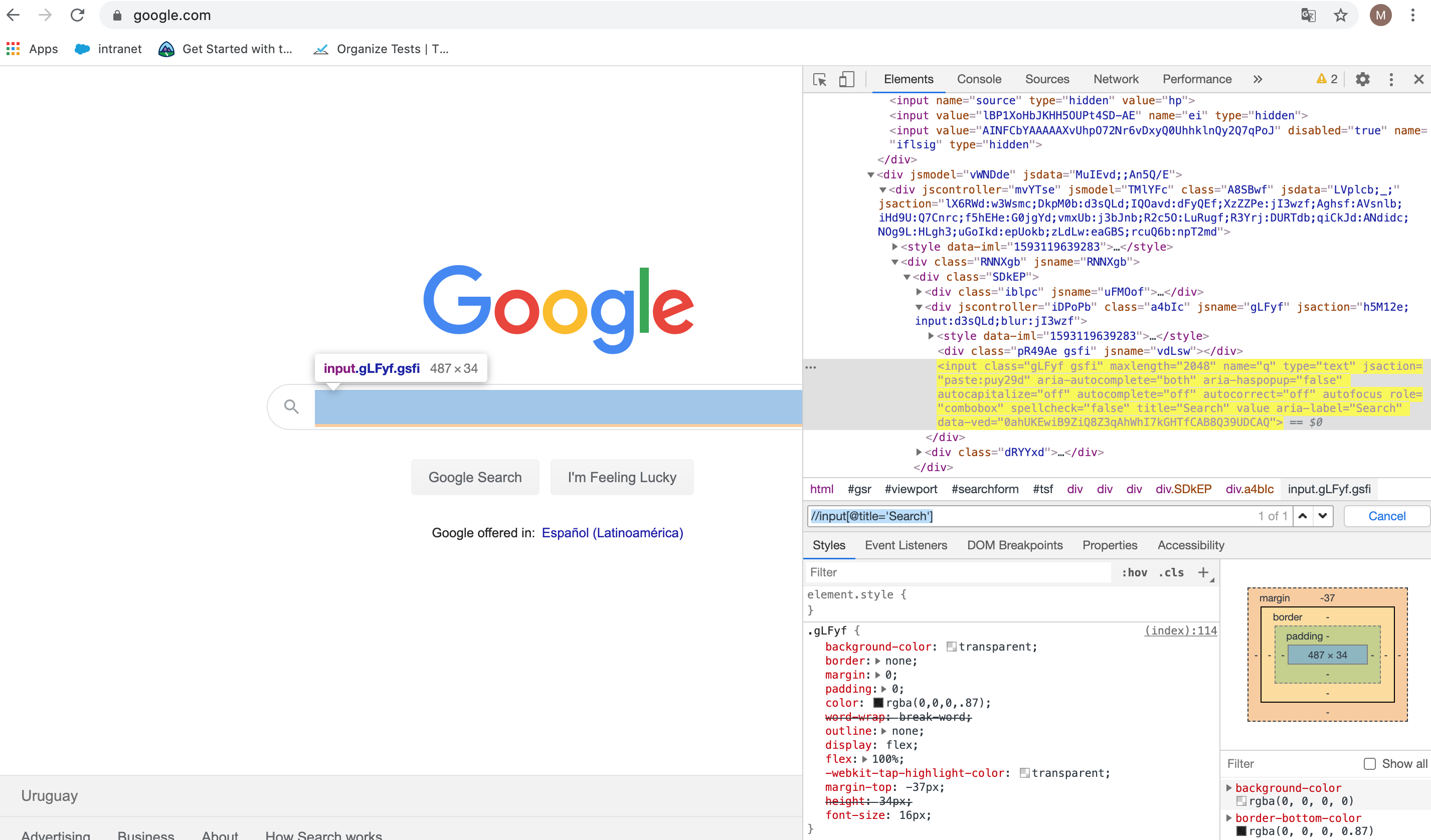The width and height of the screenshot is (1431, 840).
Task: Click the ellipsis actions icon beside selected node
Action: point(811,368)
